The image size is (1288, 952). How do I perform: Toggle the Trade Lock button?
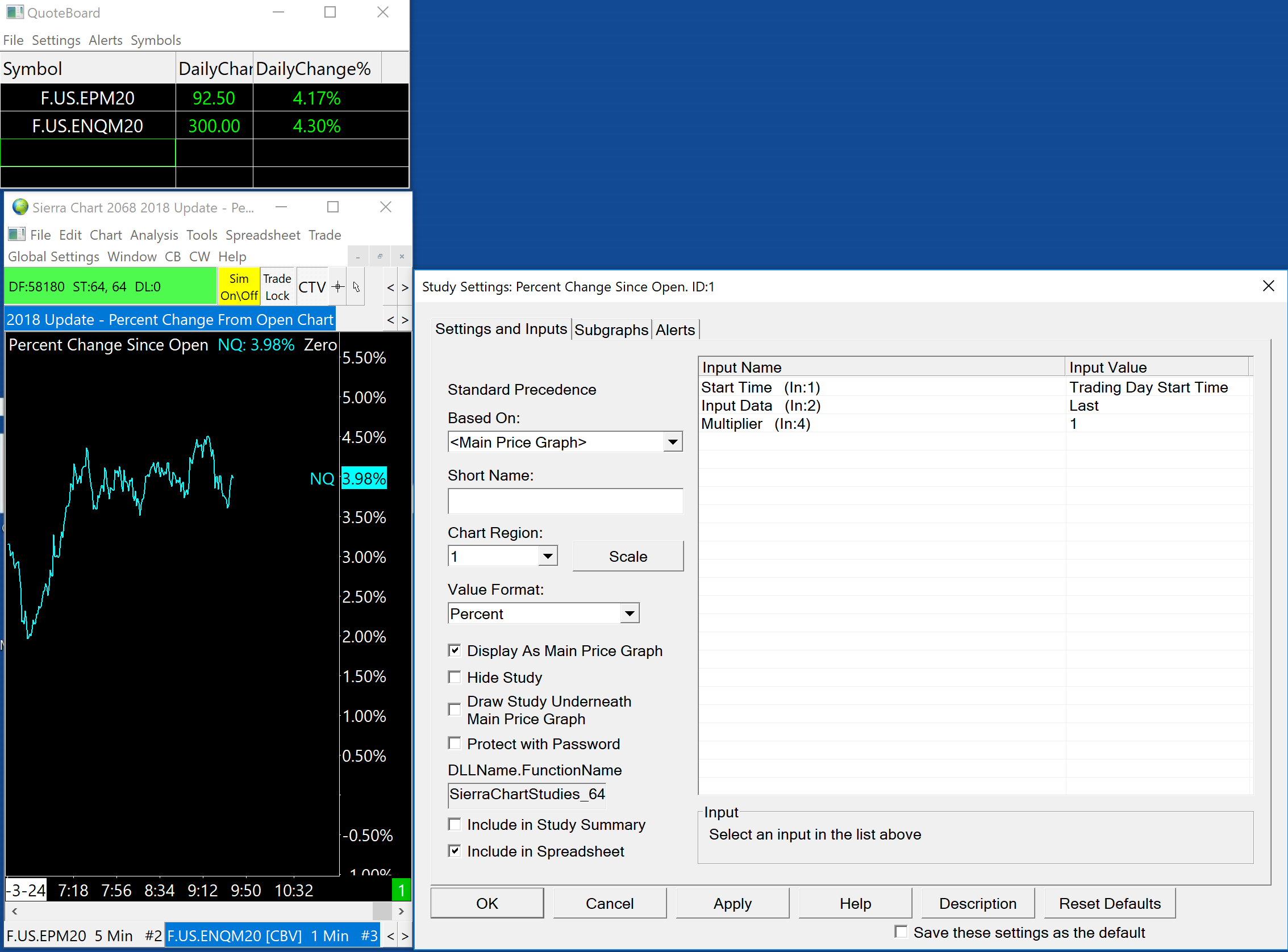pos(277,286)
